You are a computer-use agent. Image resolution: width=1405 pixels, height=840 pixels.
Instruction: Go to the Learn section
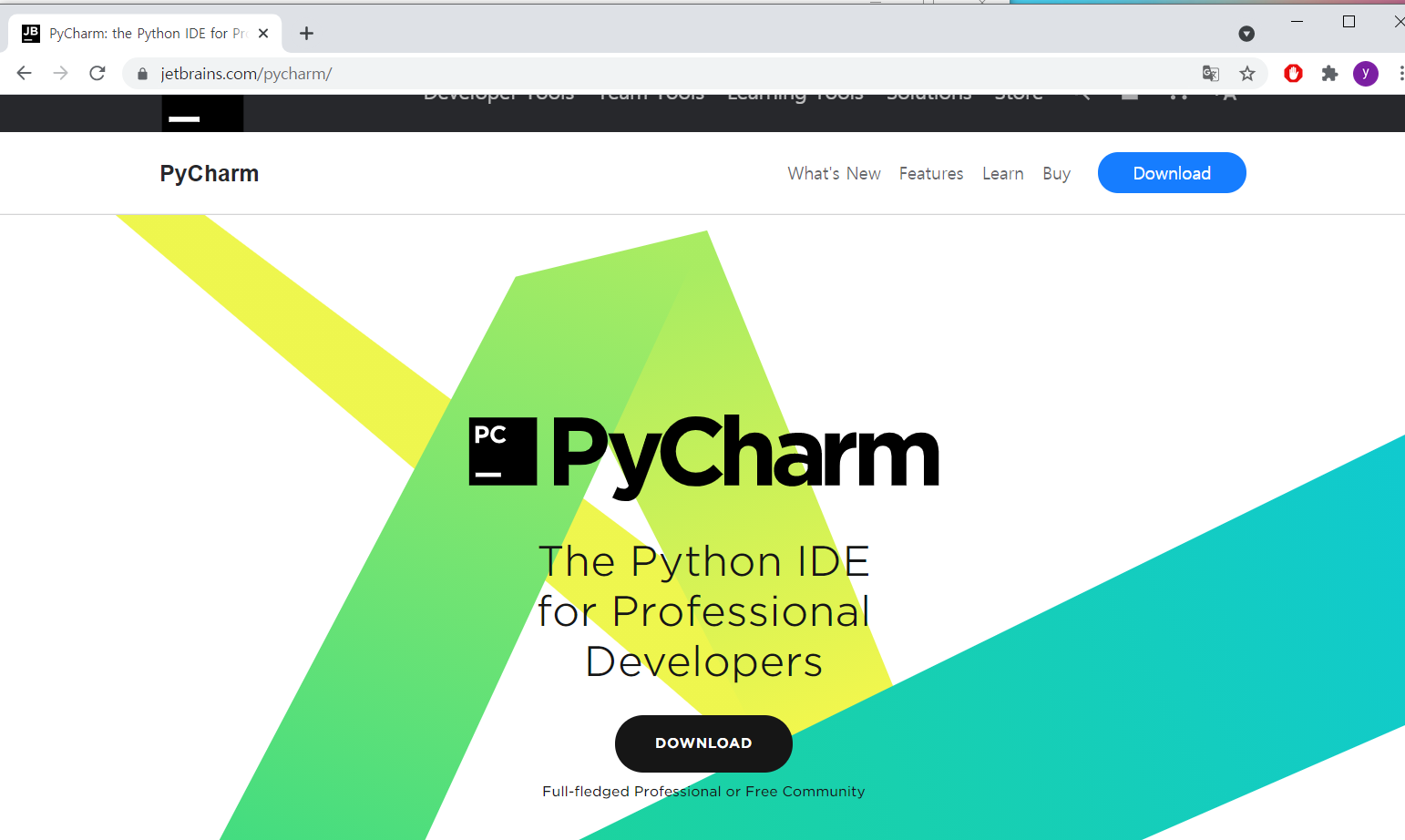(1003, 173)
